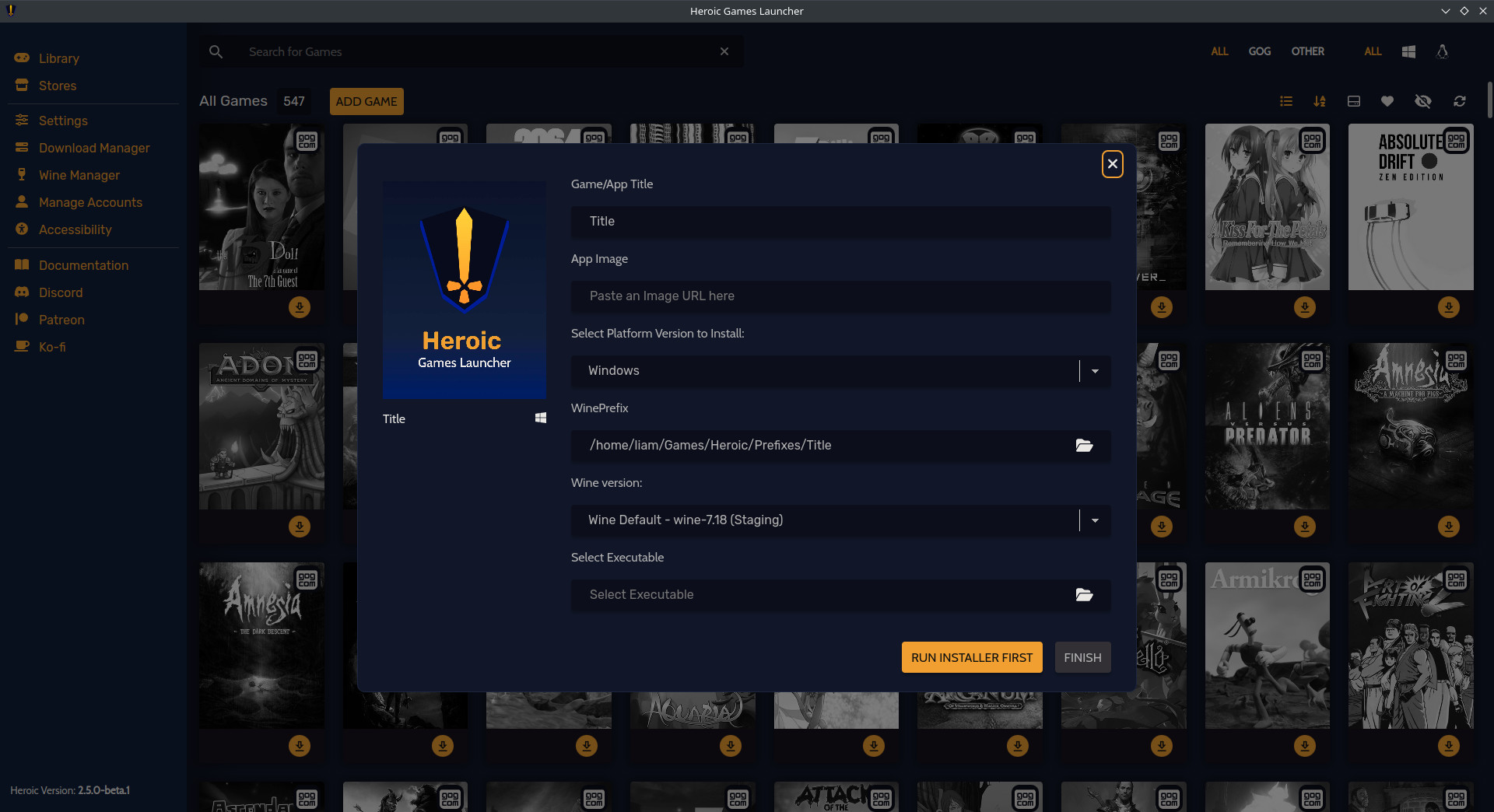1494x812 pixels.
Task: Filter library by Windows platform
Action: [x=1408, y=51]
